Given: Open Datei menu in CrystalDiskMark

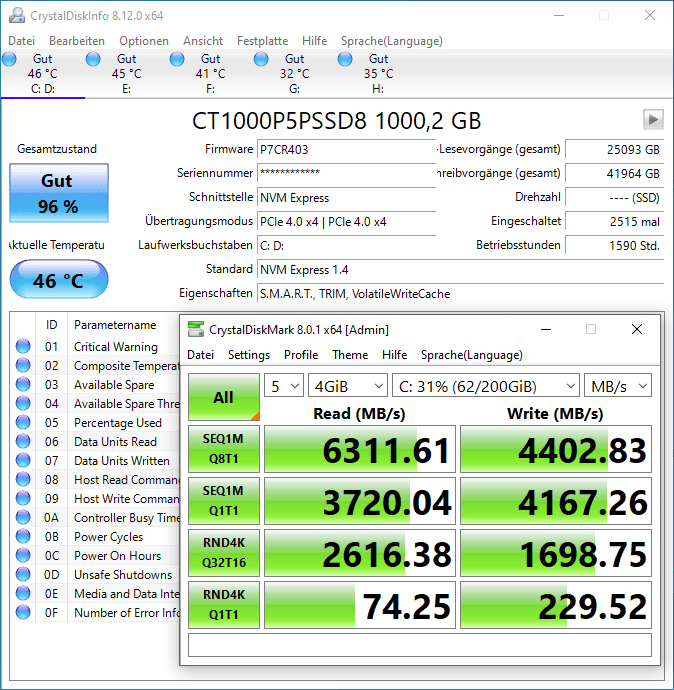Looking at the screenshot, I should (x=200, y=355).
